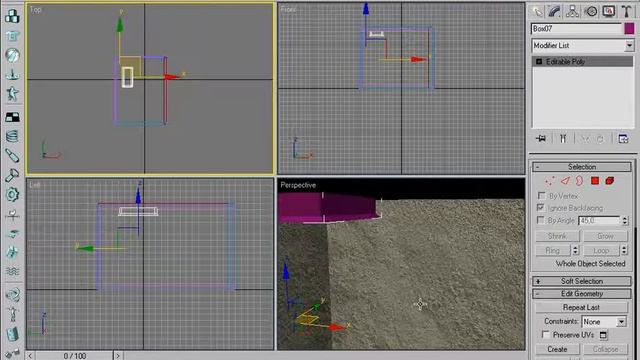Create a reactor Wind helper (weathervane icon)

(x=12, y=214)
